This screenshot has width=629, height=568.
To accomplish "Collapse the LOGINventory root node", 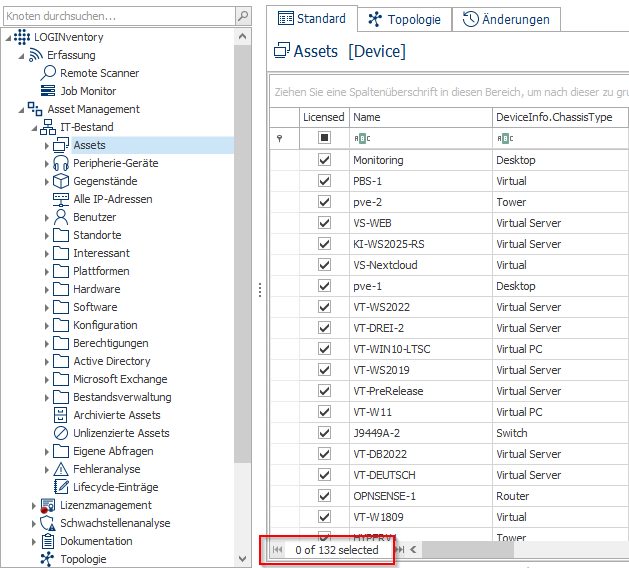I will [x=8, y=38].
